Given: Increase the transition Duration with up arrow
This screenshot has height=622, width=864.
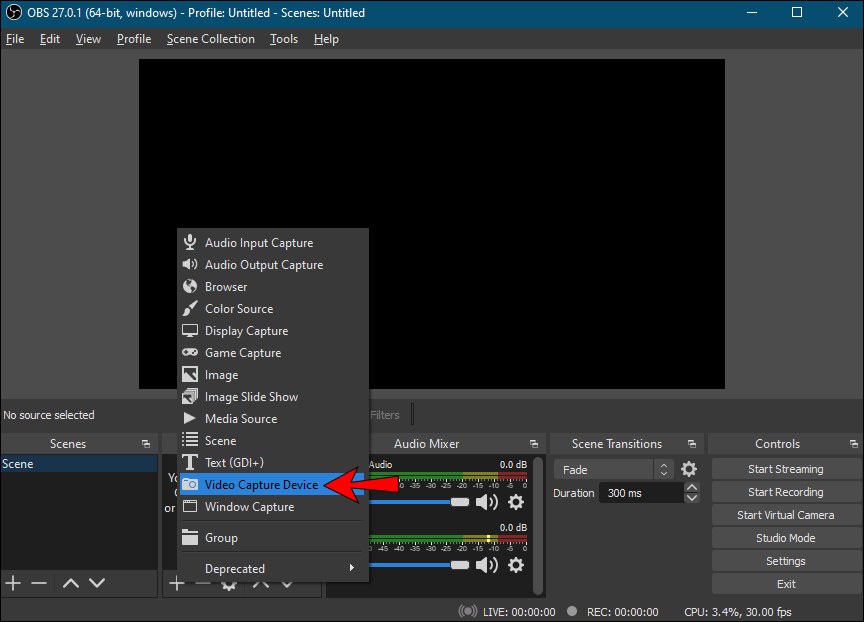Looking at the screenshot, I should click(692, 487).
